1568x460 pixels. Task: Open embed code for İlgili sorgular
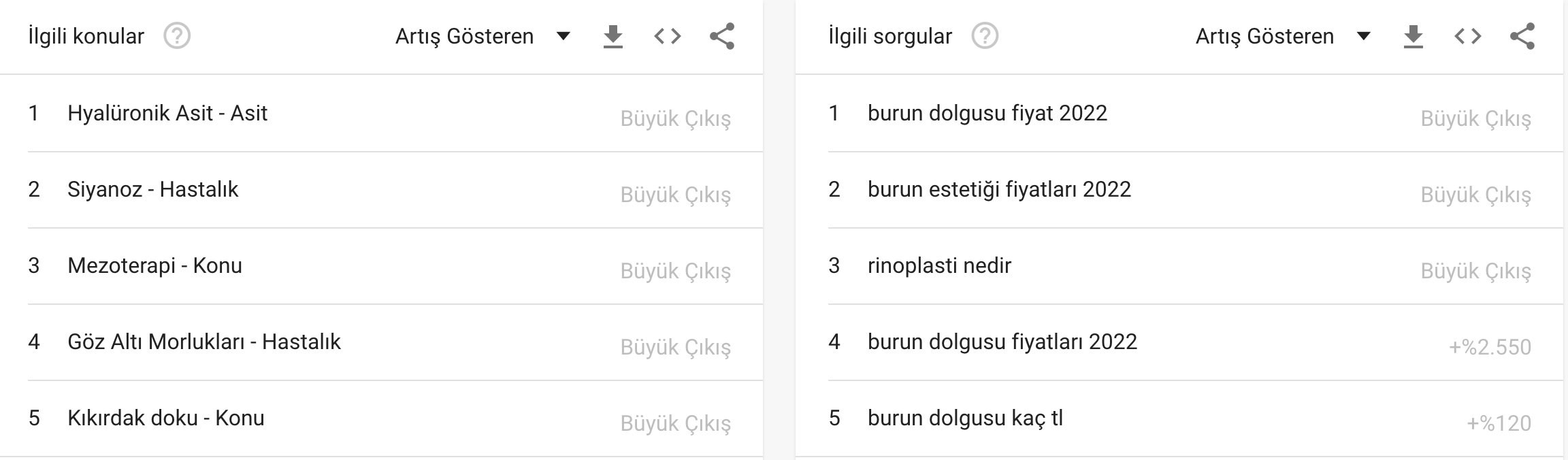[x=1468, y=36]
